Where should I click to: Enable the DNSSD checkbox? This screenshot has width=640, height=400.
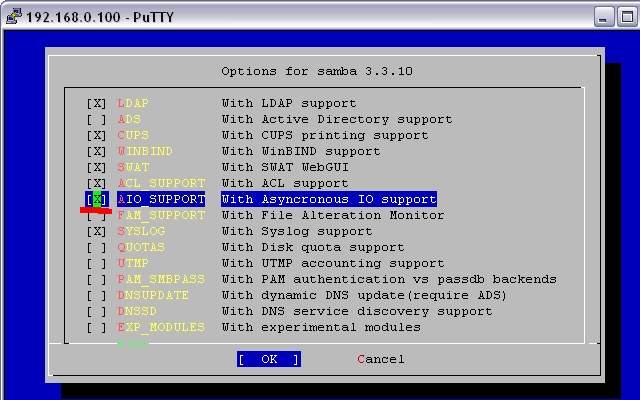coord(96,311)
